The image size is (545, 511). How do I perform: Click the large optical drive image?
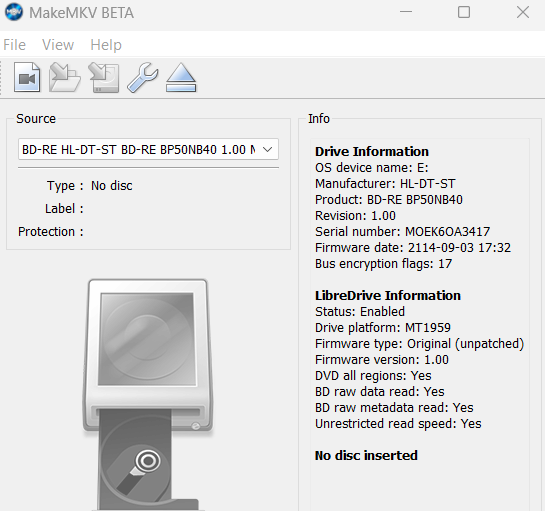point(148,395)
